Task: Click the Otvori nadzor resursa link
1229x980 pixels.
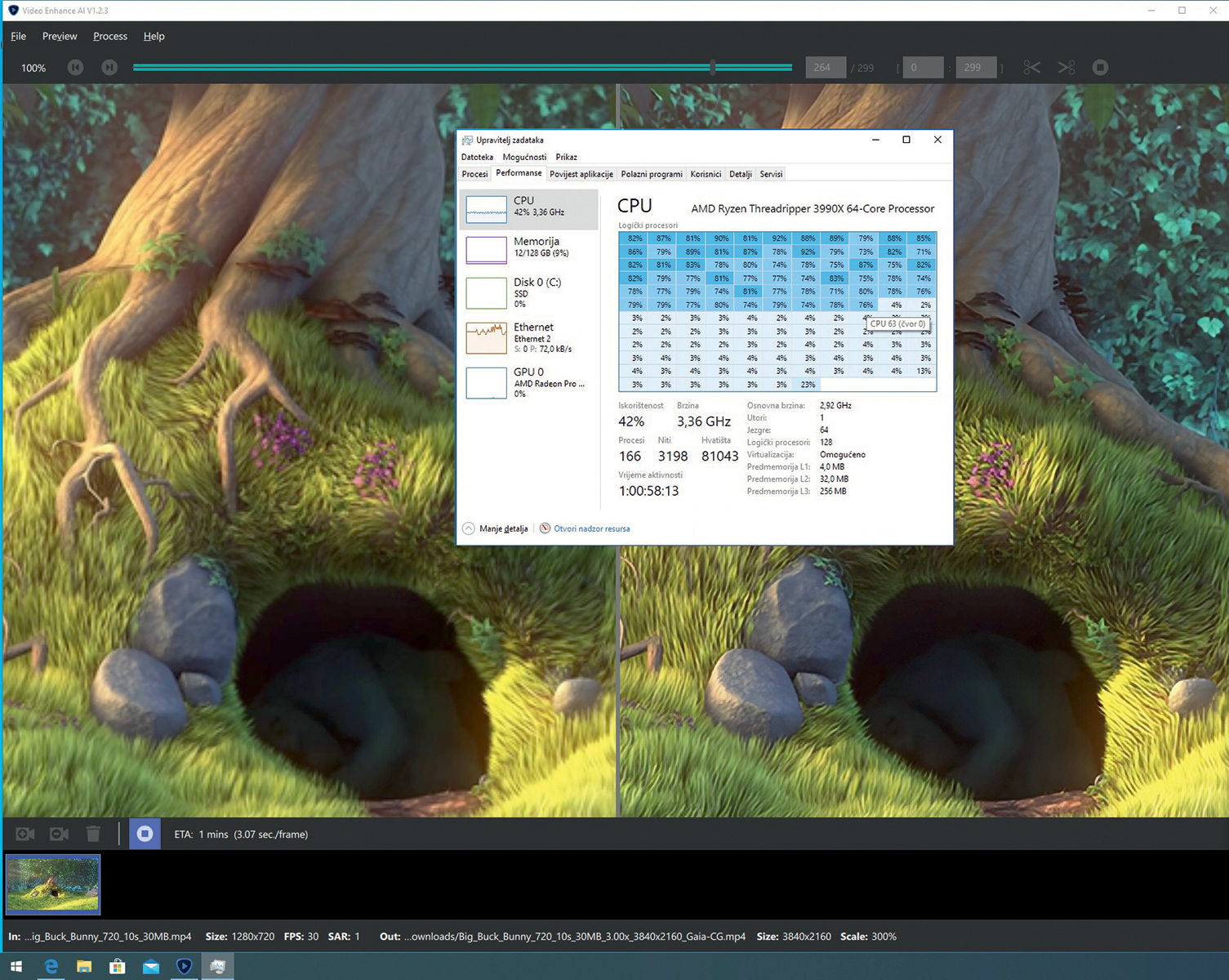Action: point(591,528)
